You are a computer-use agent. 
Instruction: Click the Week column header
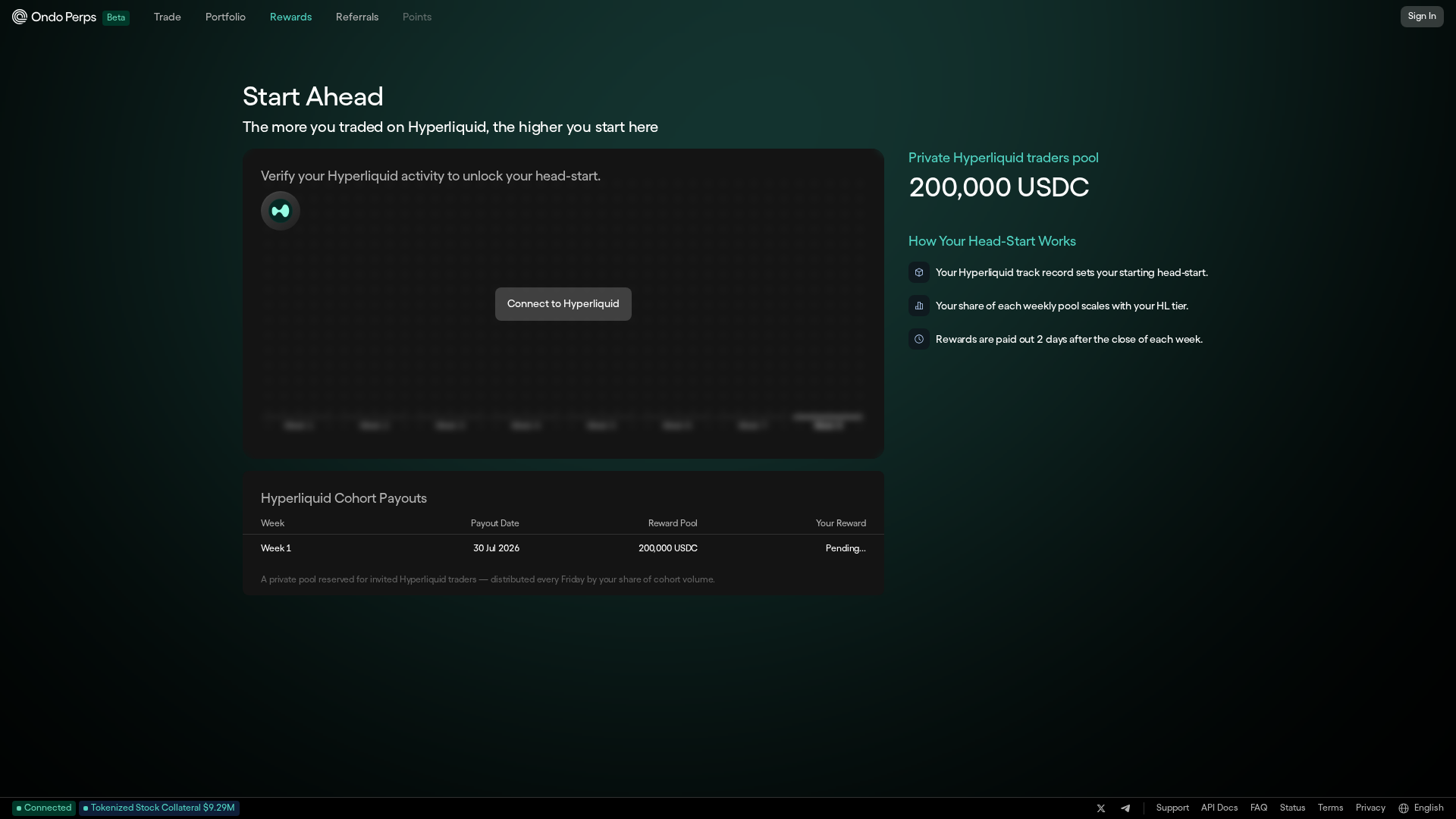(272, 523)
